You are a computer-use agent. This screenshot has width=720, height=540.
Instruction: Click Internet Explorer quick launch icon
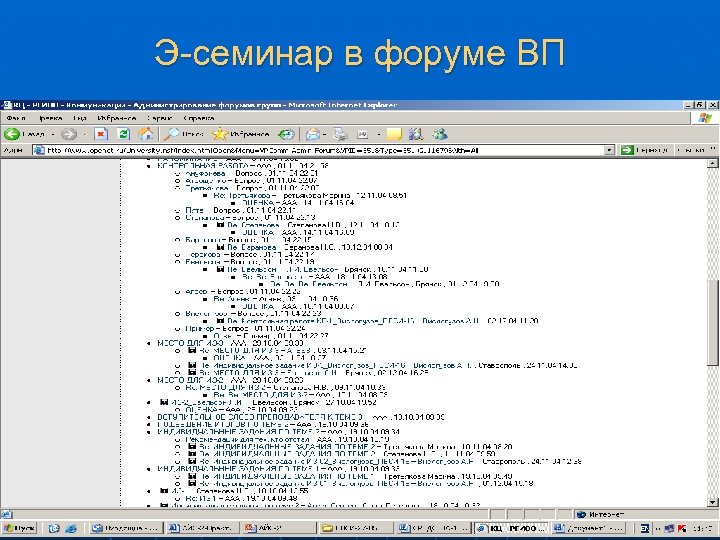tap(71, 529)
